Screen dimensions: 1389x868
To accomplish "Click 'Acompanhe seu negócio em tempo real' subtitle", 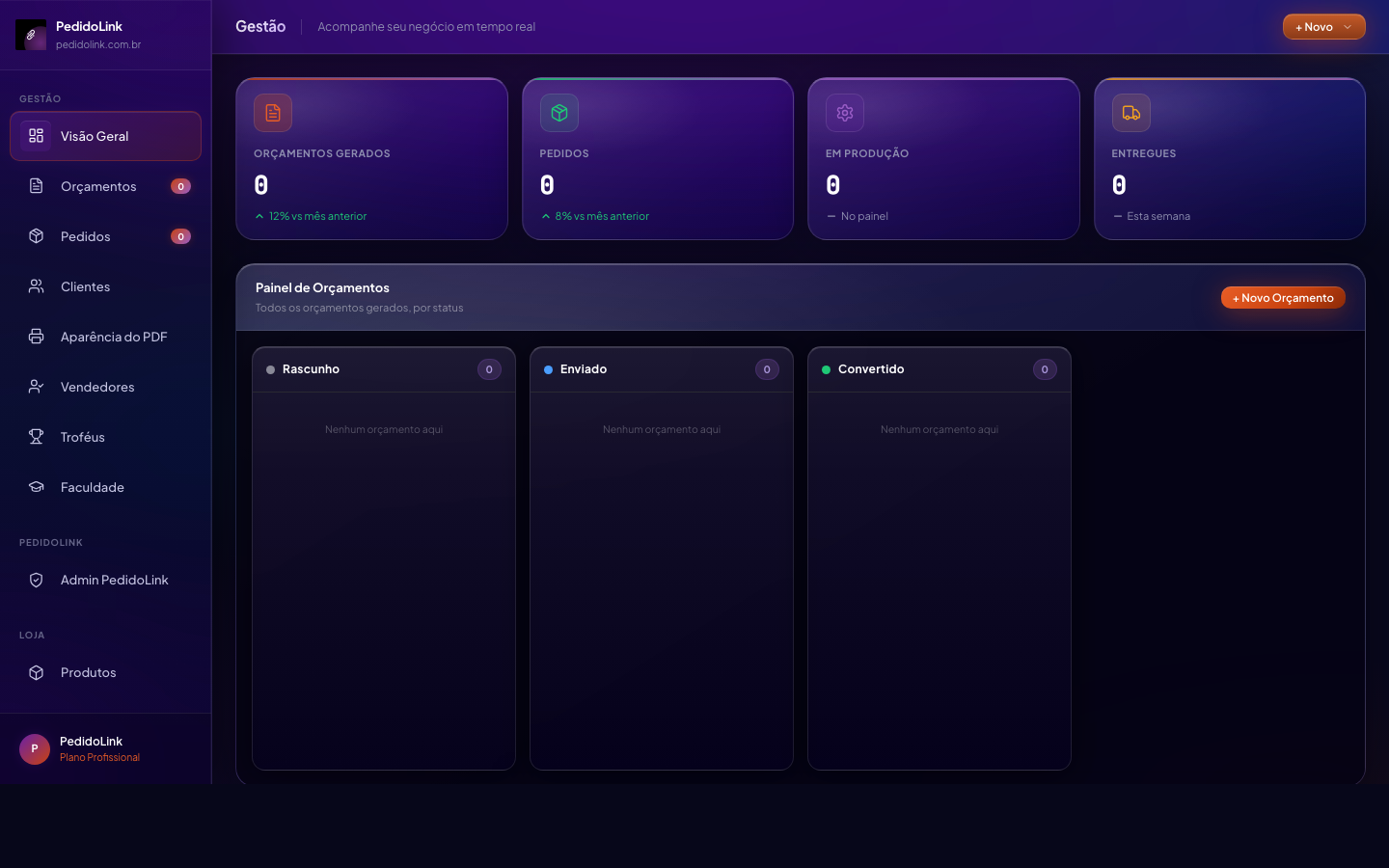I will click(426, 27).
